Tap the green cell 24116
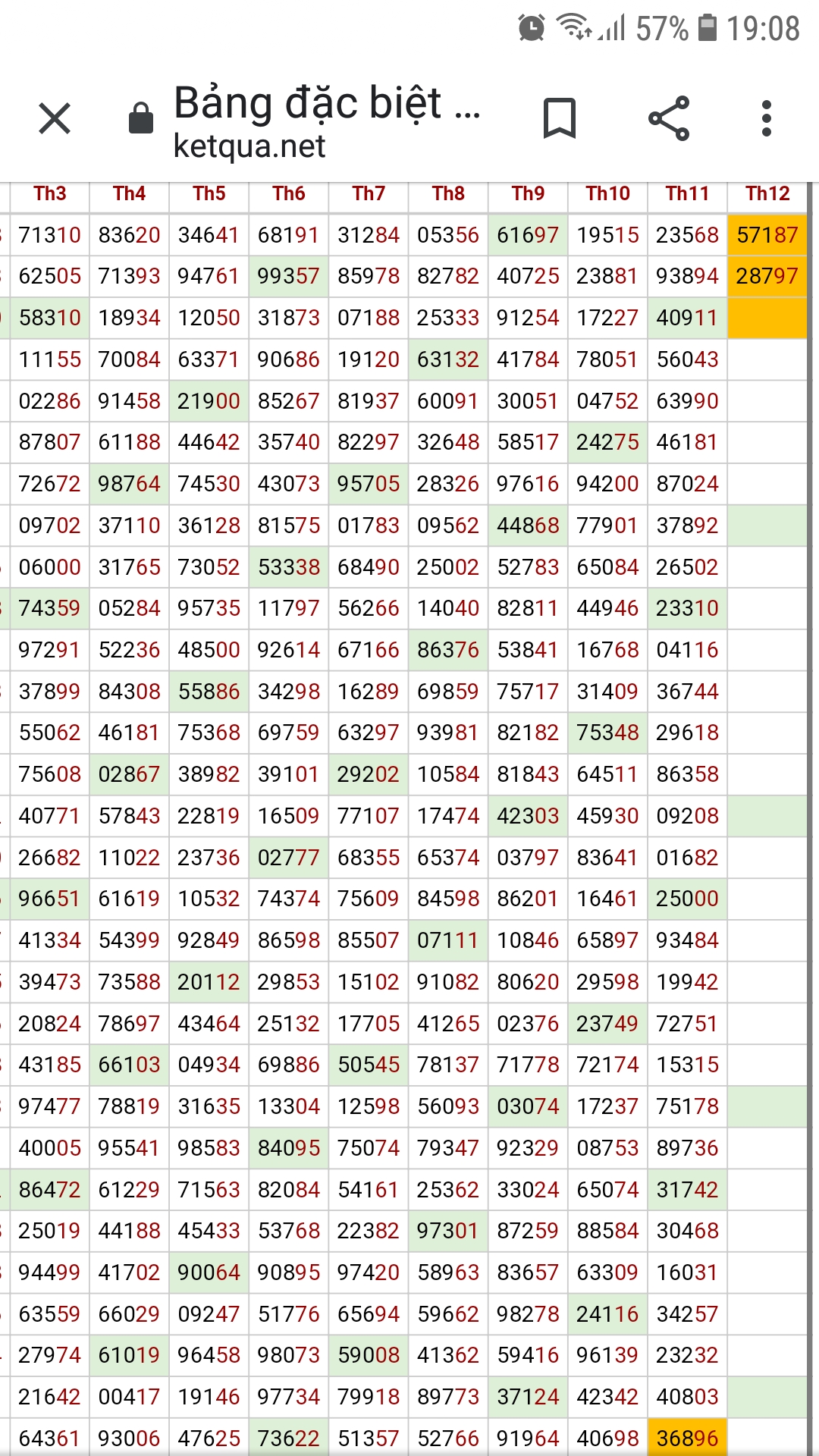819x1456 pixels. pos(607,1314)
